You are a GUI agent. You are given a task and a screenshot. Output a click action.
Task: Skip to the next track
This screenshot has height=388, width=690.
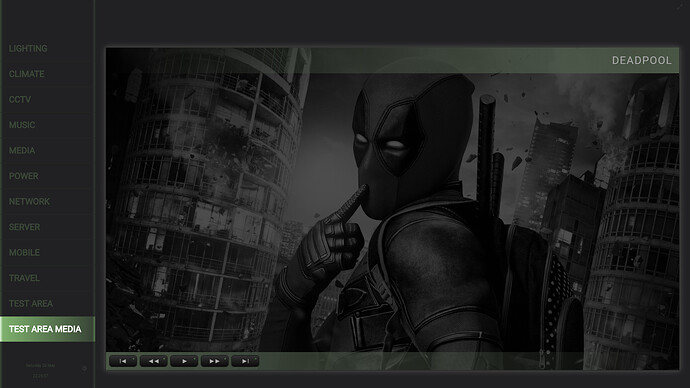click(x=245, y=361)
